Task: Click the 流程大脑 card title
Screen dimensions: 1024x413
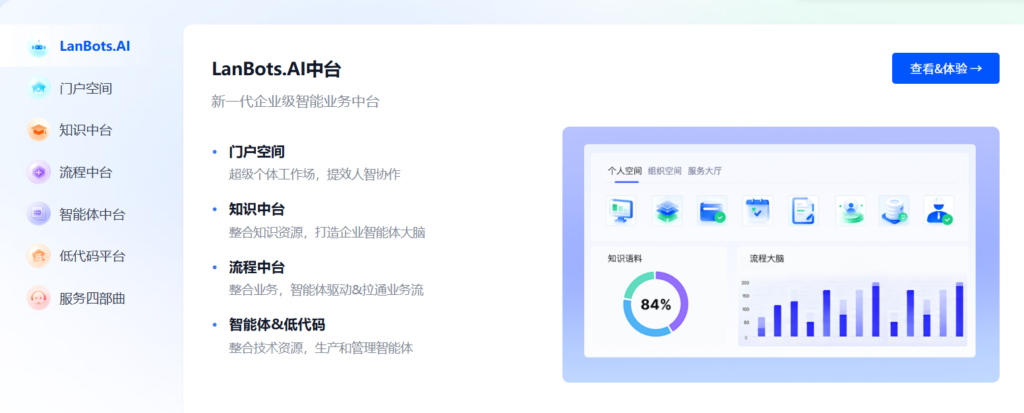Action: [x=767, y=258]
